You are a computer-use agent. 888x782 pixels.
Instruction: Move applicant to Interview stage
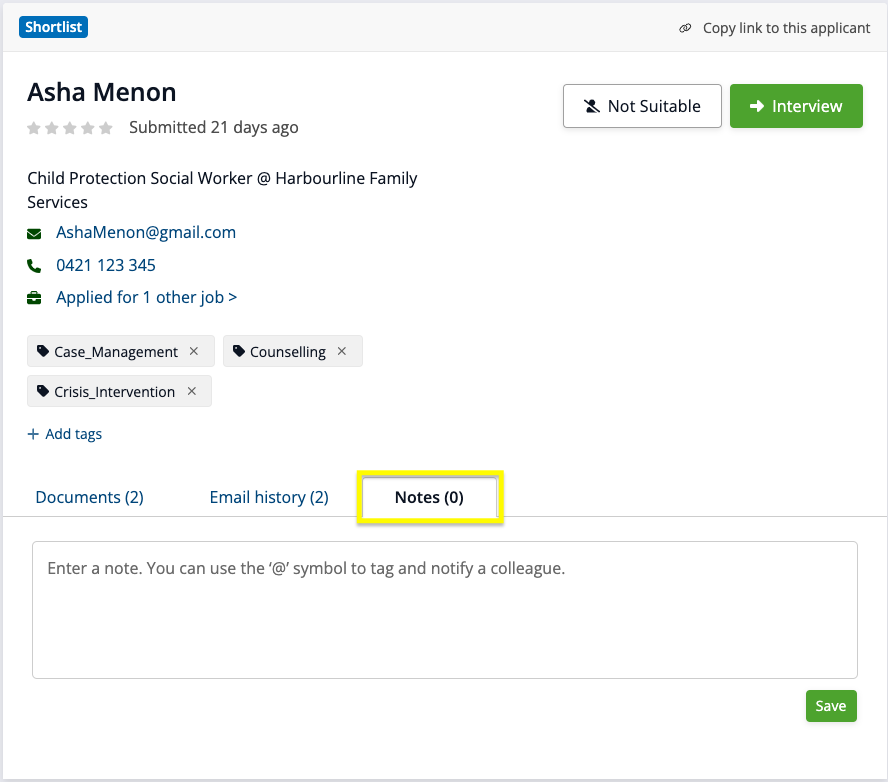pyautogui.click(x=796, y=106)
